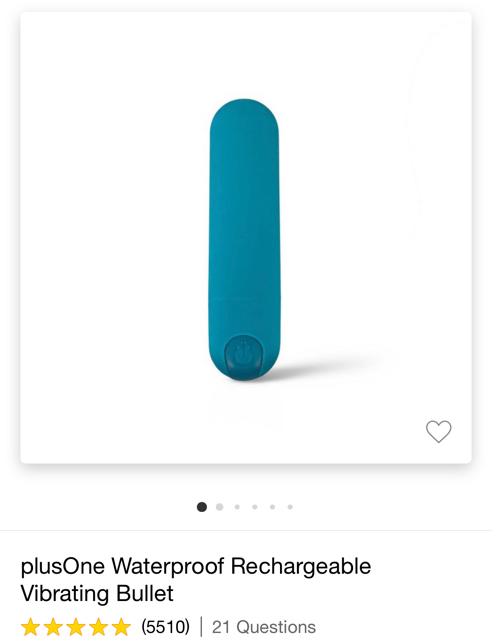Tap the teal product in the photo
492x640 pixels.
point(244,239)
